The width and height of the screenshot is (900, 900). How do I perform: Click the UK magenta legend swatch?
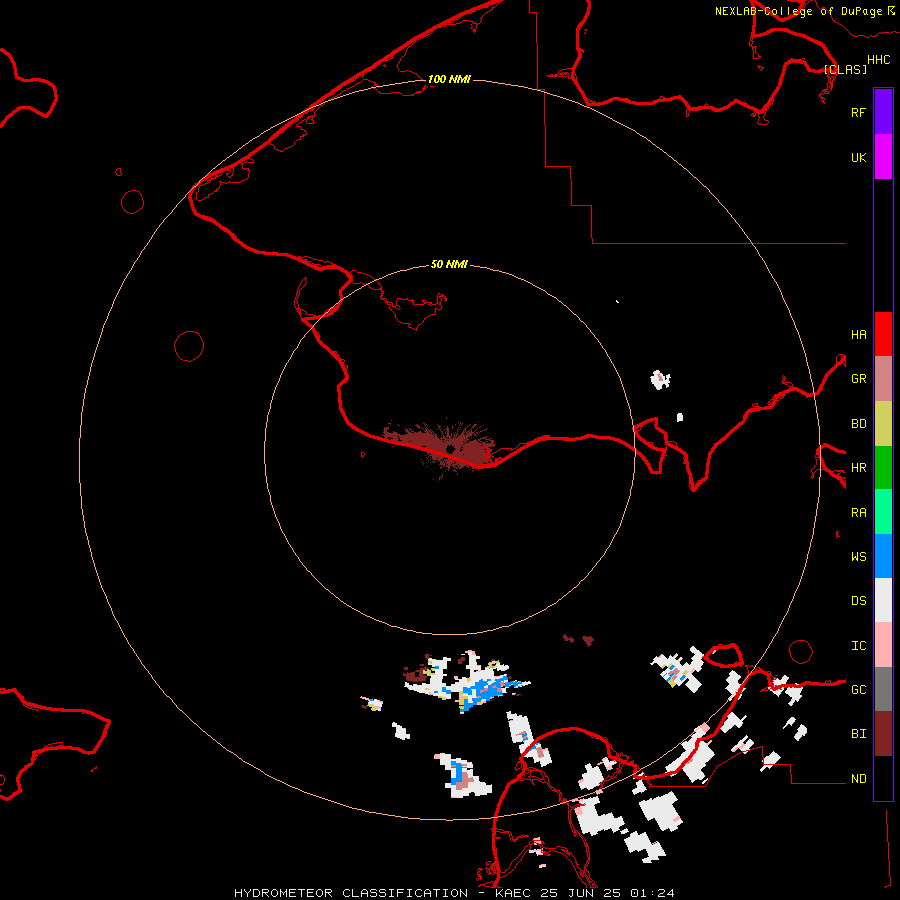coord(883,157)
